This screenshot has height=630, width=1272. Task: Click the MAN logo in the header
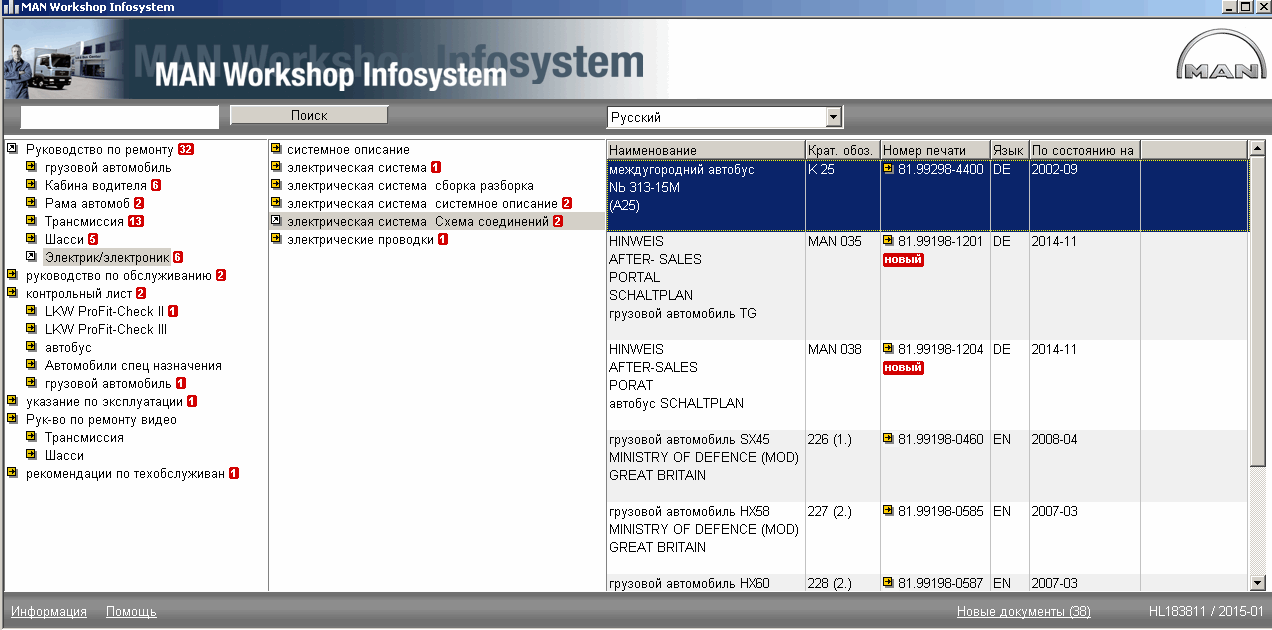pos(1220,56)
